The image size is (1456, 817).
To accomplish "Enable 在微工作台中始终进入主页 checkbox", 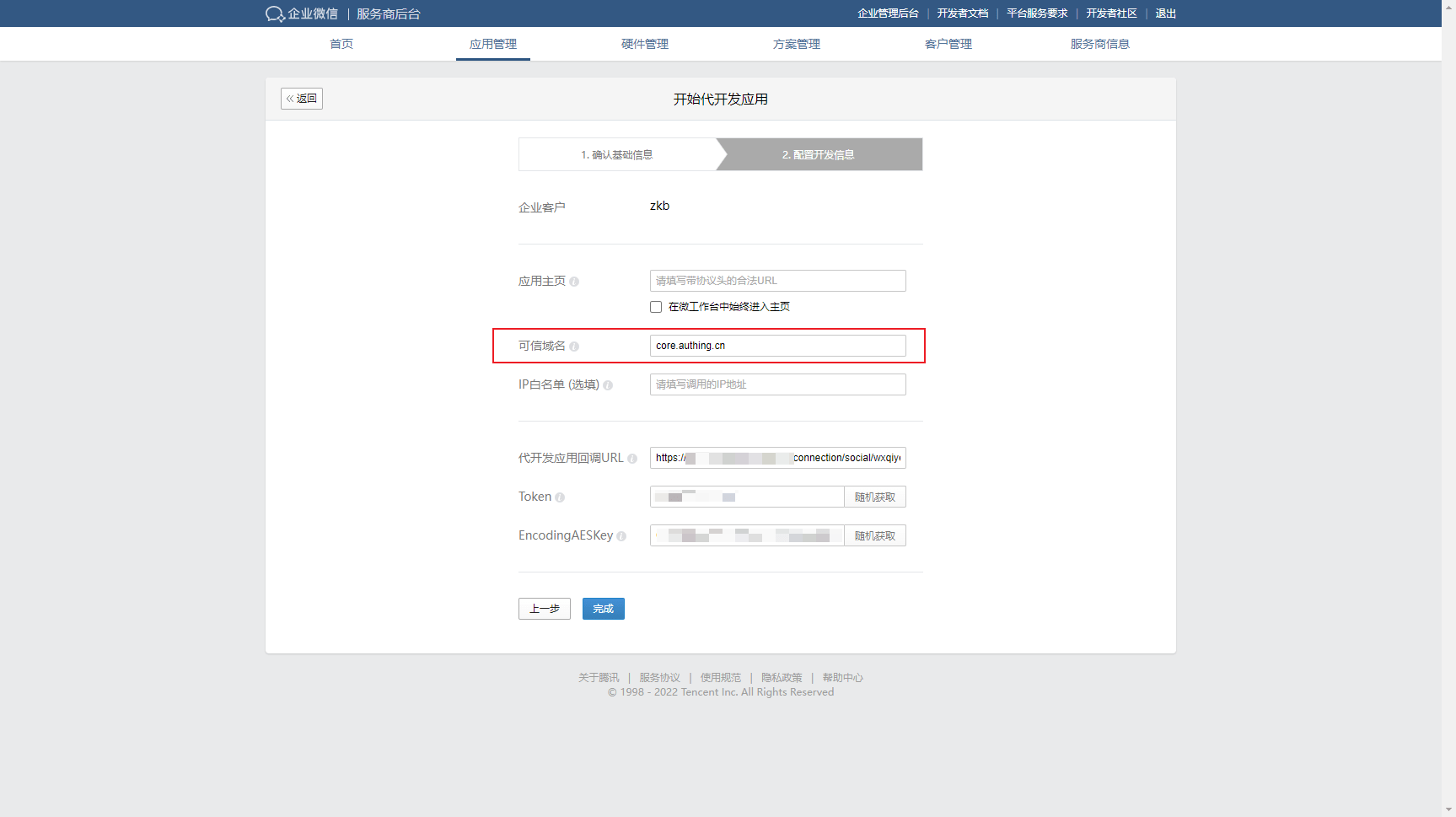I will [x=656, y=307].
